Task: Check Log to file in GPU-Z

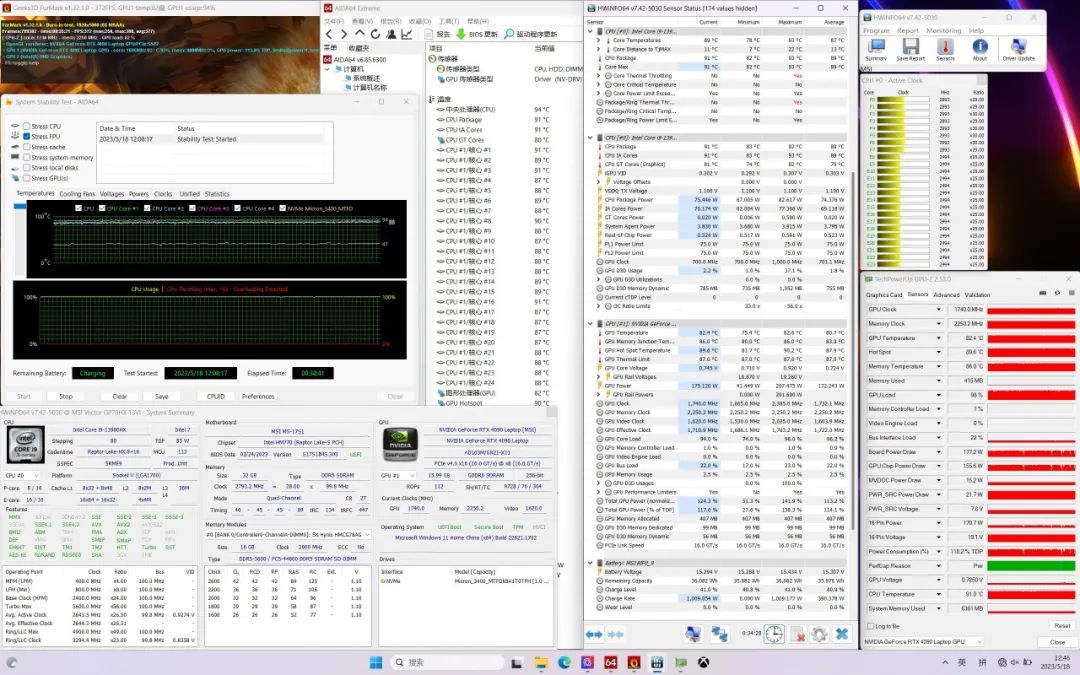Action: [x=871, y=626]
